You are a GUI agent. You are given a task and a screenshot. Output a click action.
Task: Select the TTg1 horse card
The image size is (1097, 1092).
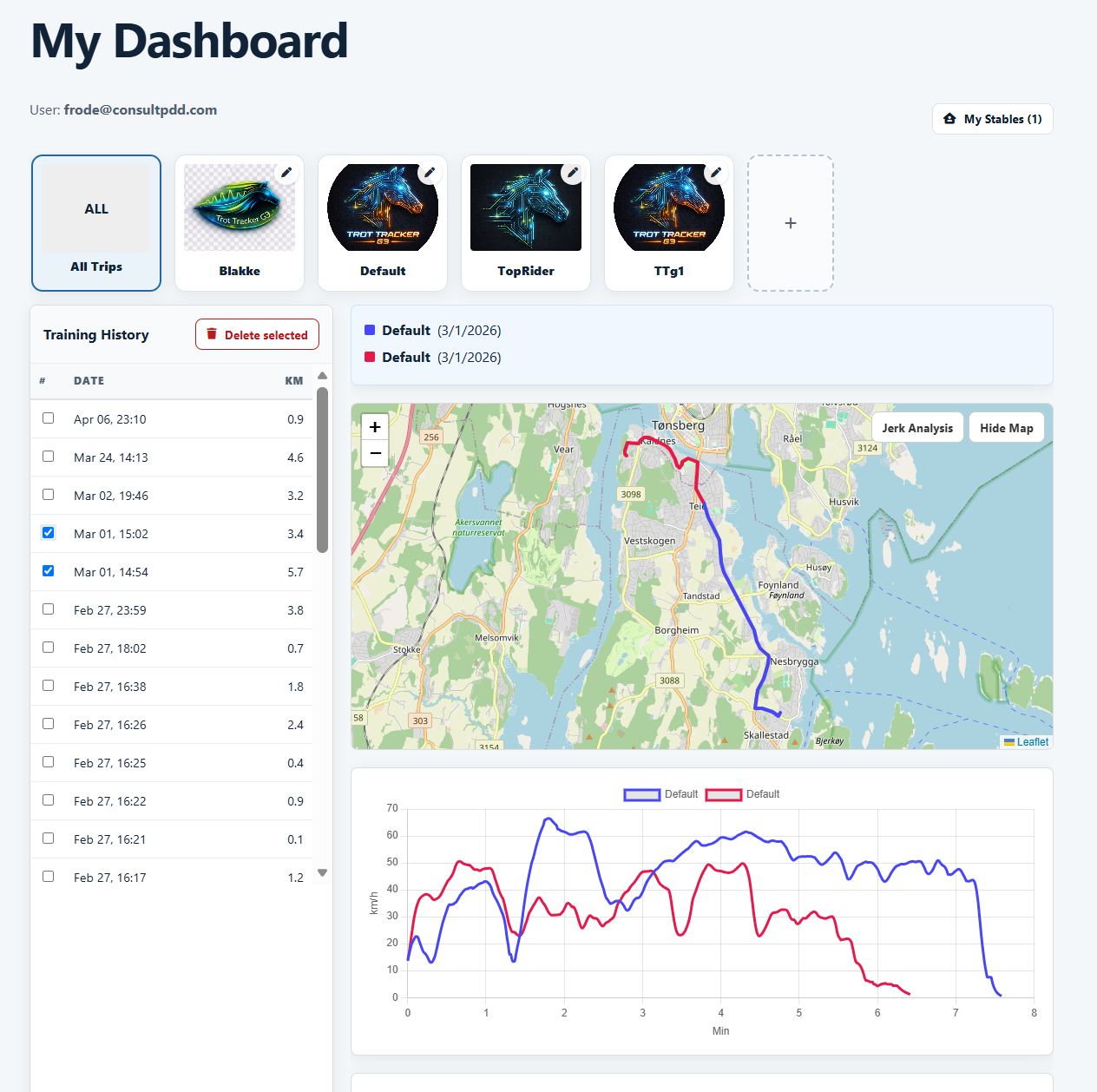[669, 223]
